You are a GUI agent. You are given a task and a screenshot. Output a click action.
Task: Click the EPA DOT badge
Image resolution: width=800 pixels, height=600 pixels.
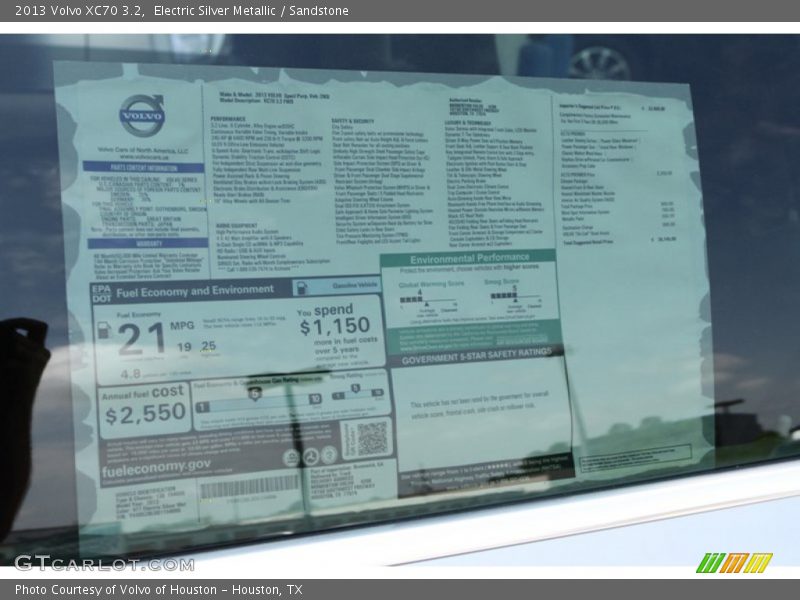coord(101,293)
